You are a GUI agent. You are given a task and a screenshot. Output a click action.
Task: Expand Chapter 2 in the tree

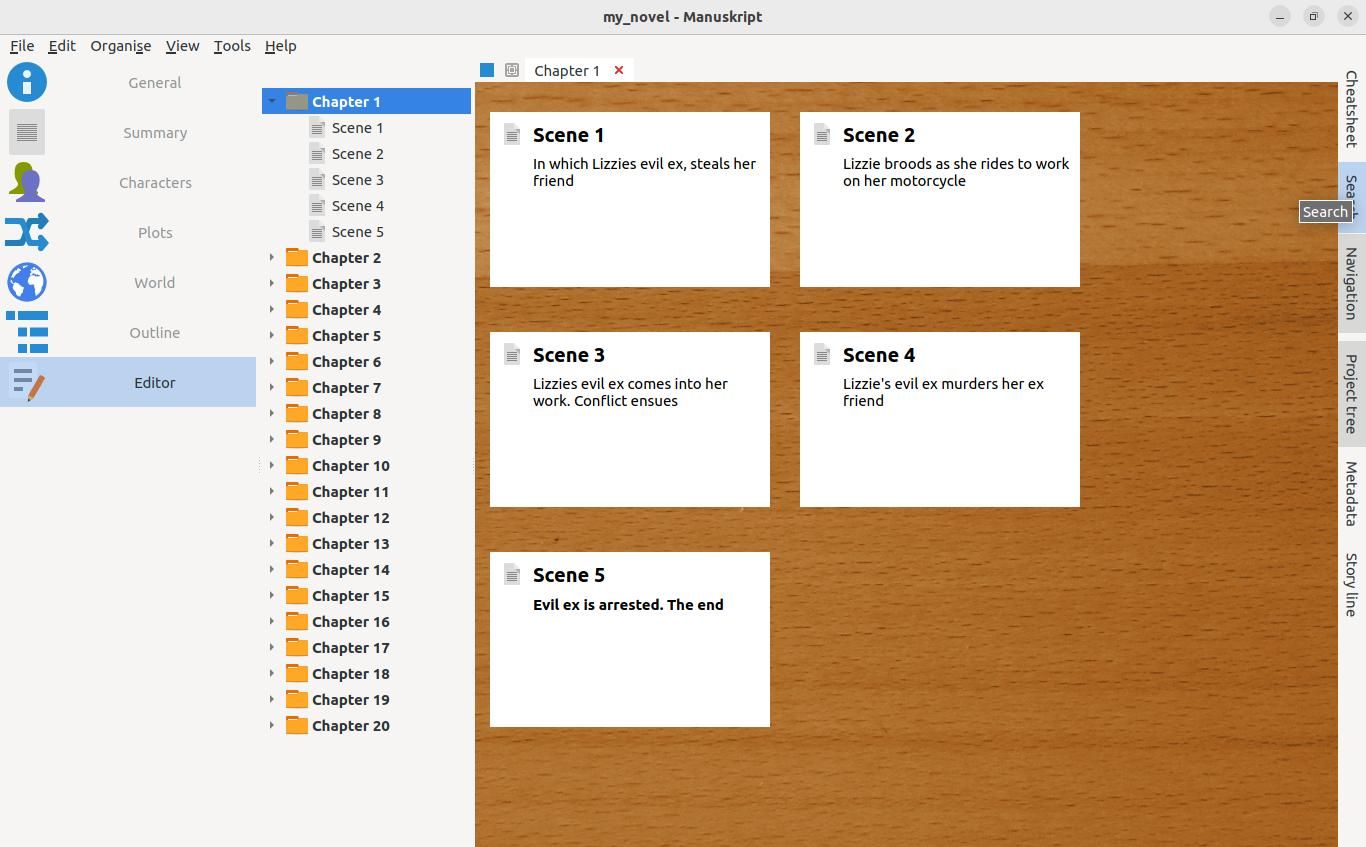coord(271,257)
